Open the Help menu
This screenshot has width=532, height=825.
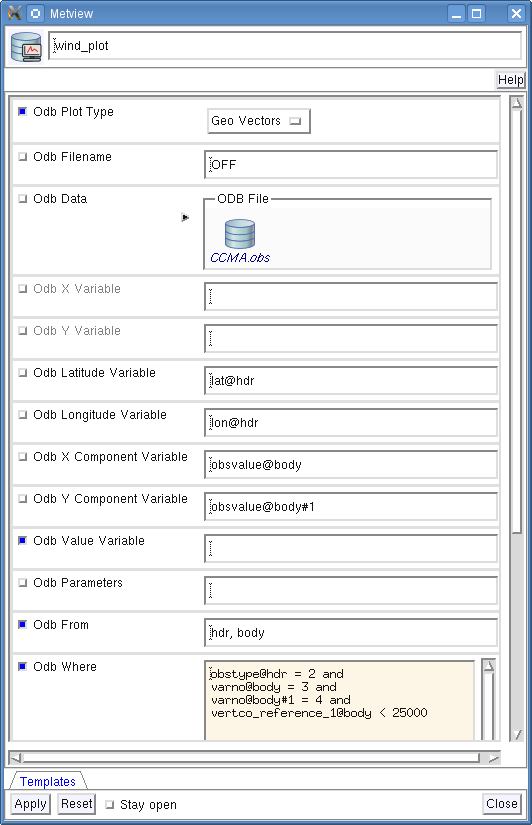(x=510, y=79)
